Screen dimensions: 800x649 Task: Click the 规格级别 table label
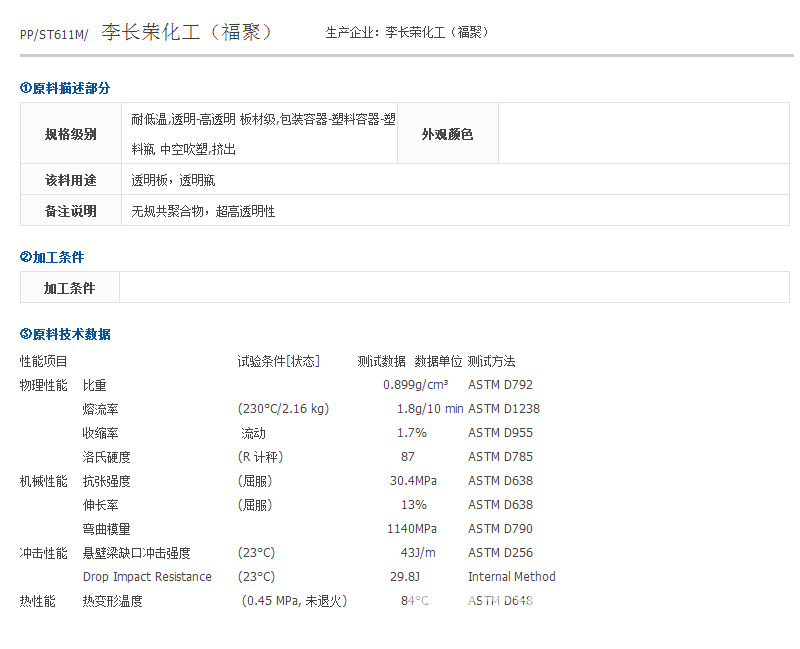coord(71,134)
